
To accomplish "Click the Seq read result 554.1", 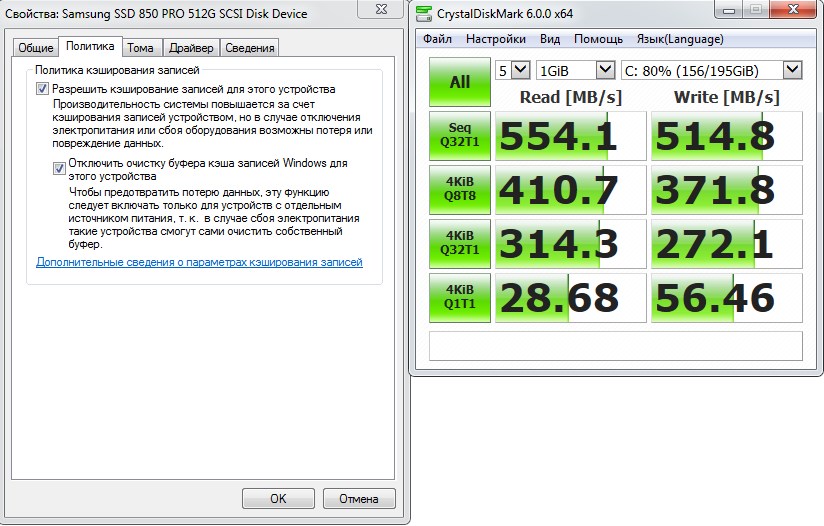I will [x=571, y=136].
